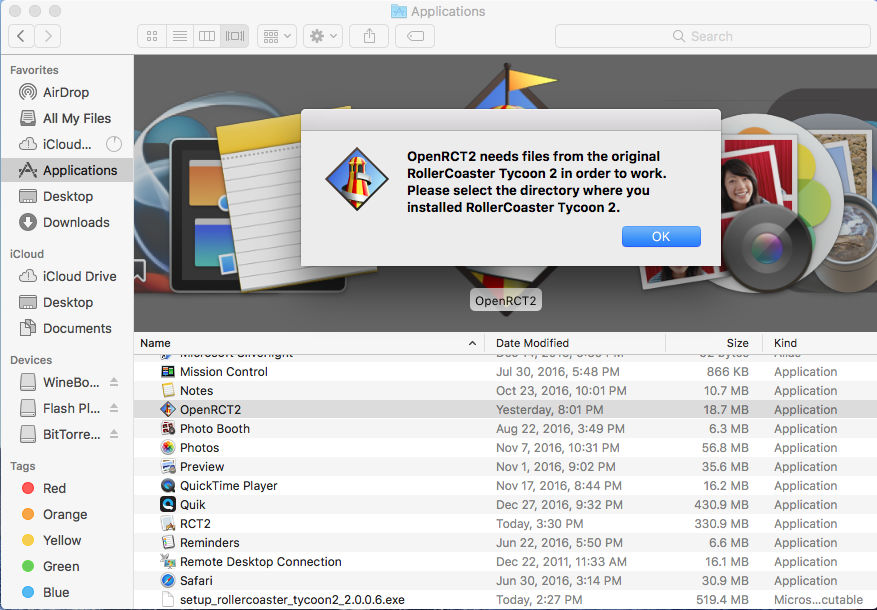This screenshot has width=877, height=610.
Task: Select the Quik app icon
Action: [168, 505]
